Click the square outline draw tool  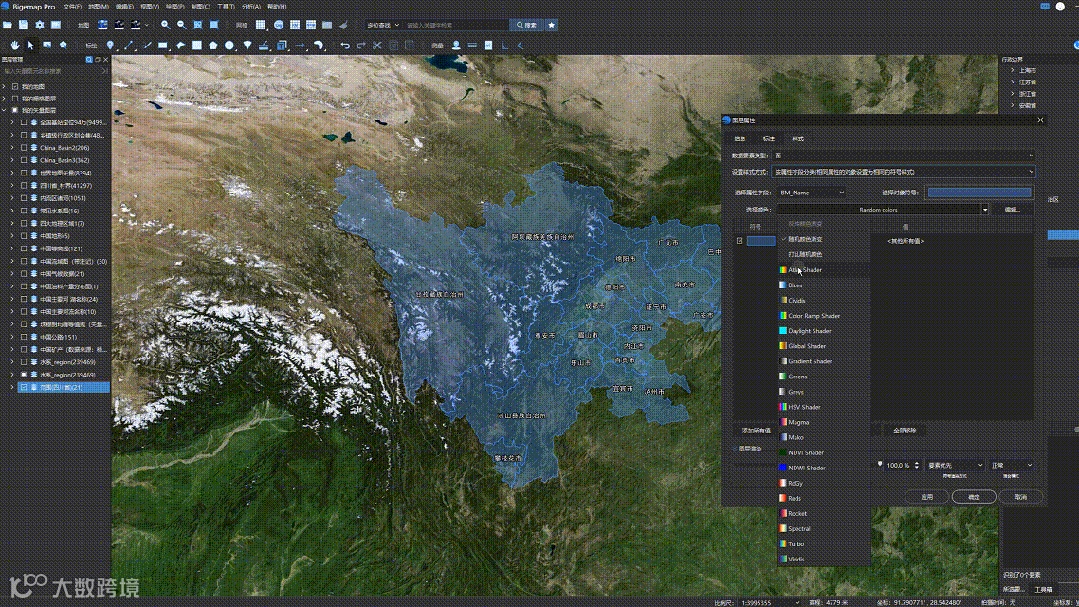tap(197, 45)
